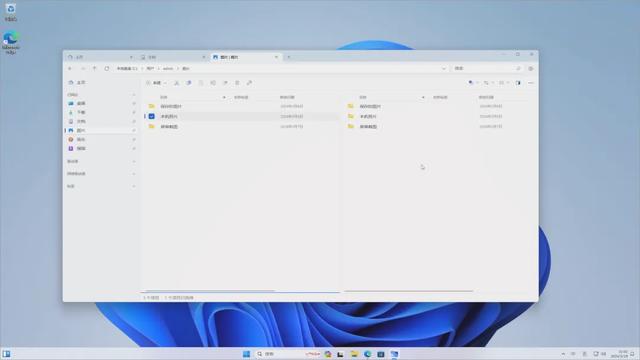Screen dimensions: 640x360
Task: Collapse the bottom sidebar section via its chevron
Action: (134, 186)
